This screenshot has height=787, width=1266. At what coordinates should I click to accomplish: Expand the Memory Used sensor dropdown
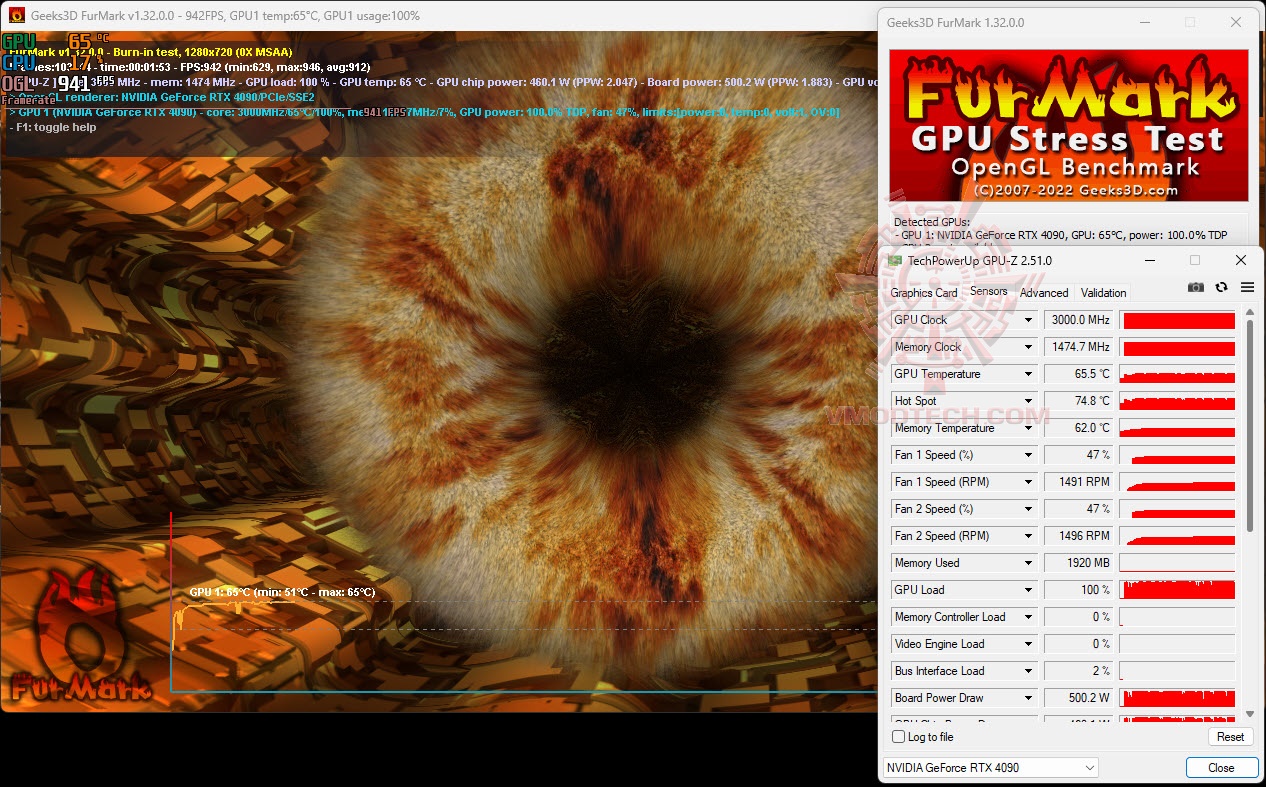[1028, 563]
